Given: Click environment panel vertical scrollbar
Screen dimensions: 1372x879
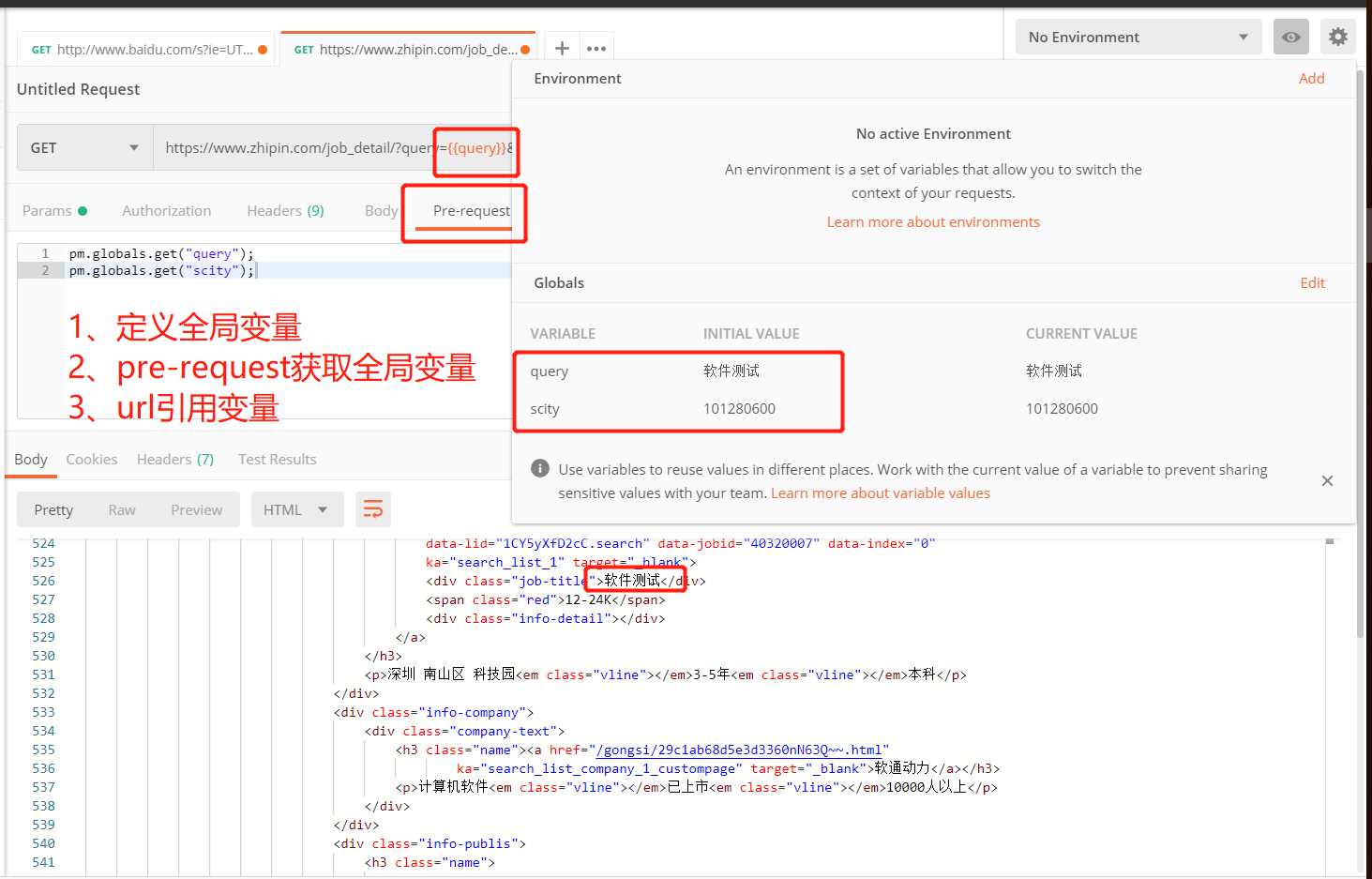Looking at the screenshot, I should [x=1361, y=352].
